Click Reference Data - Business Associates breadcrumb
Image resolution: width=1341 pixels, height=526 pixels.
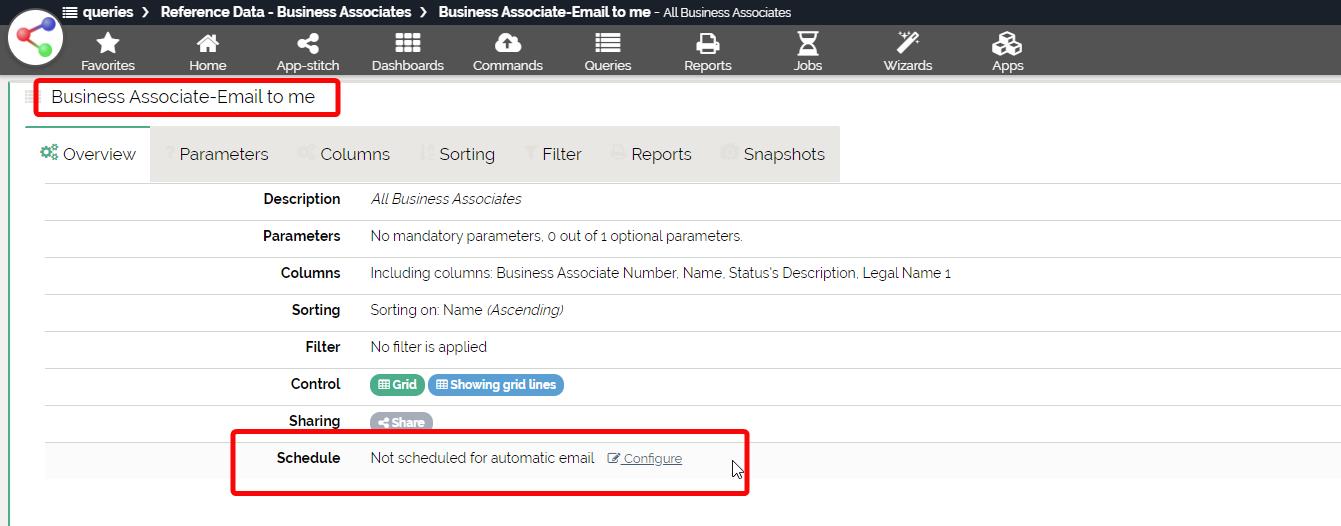coord(286,12)
